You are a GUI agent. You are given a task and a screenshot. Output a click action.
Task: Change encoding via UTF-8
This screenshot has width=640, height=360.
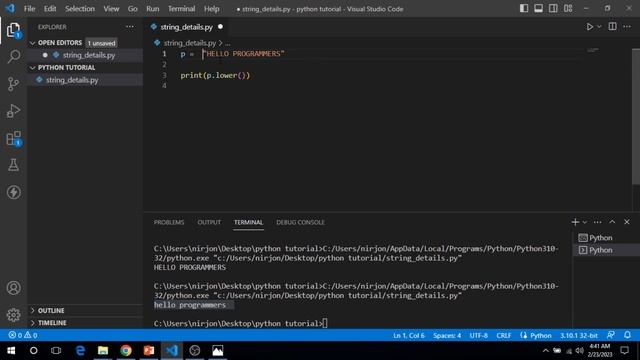click(478, 336)
